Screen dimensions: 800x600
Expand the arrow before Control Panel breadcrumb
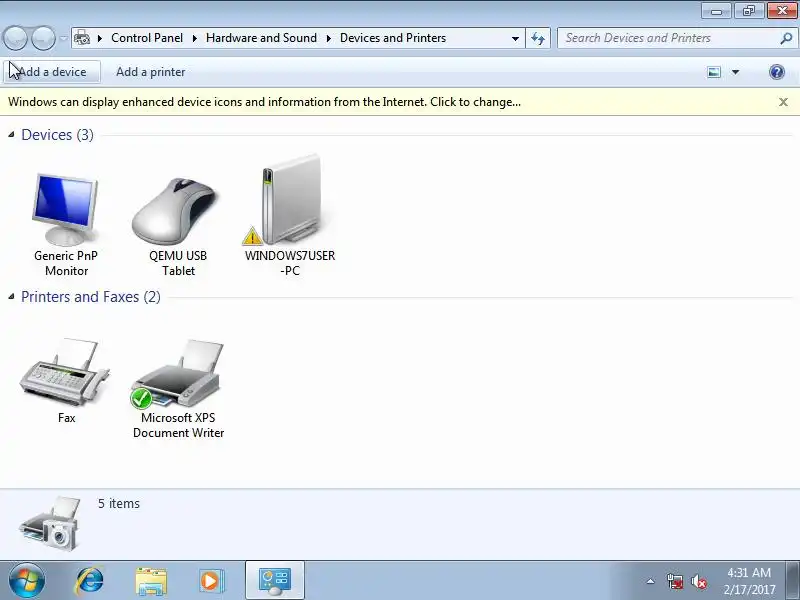[100, 38]
